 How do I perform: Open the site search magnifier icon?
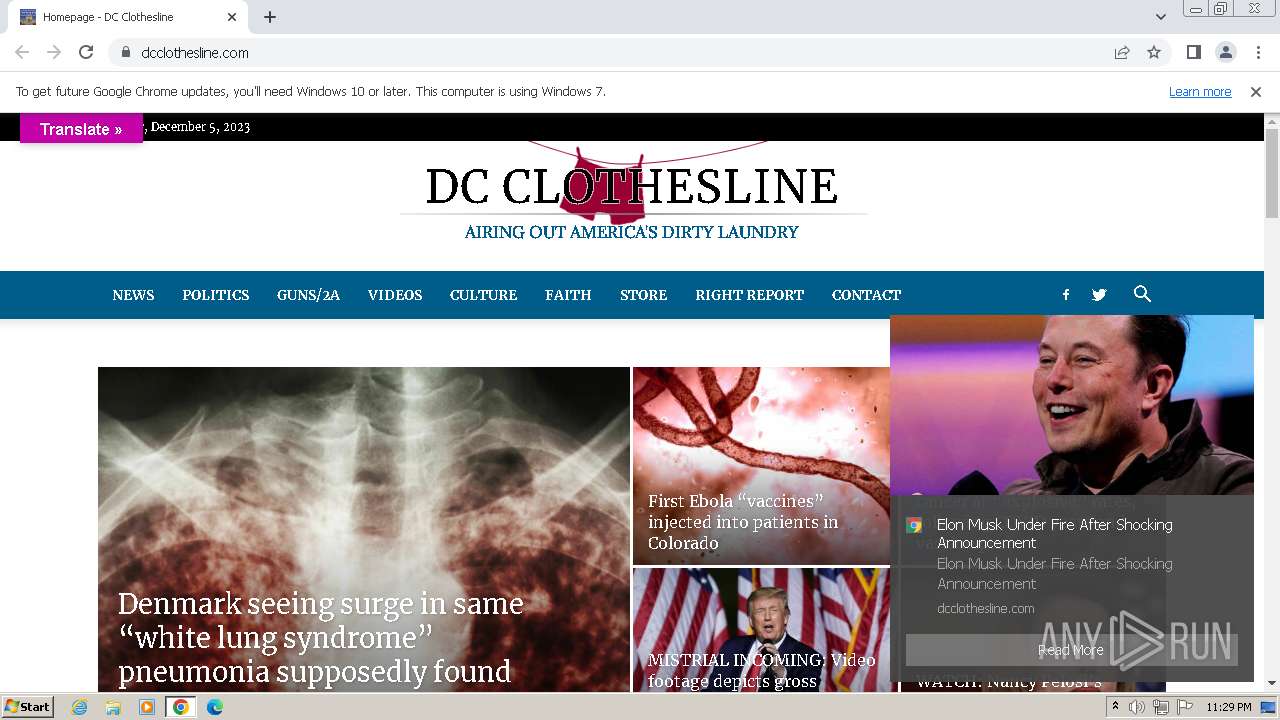[1142, 294]
